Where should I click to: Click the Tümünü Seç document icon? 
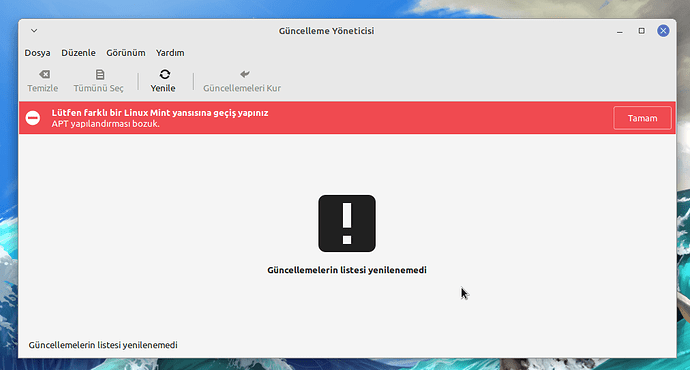click(x=100, y=74)
